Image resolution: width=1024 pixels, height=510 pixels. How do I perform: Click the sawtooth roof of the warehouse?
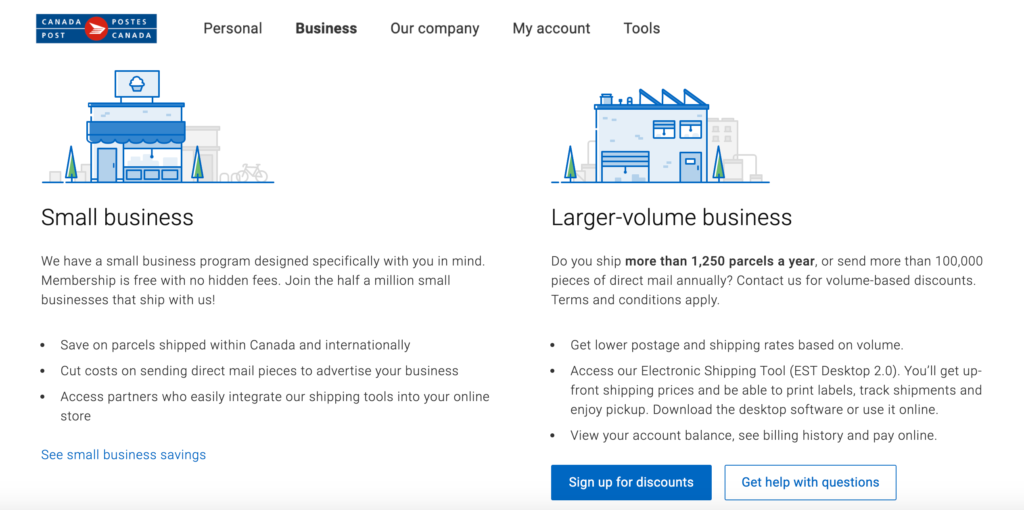[672, 98]
